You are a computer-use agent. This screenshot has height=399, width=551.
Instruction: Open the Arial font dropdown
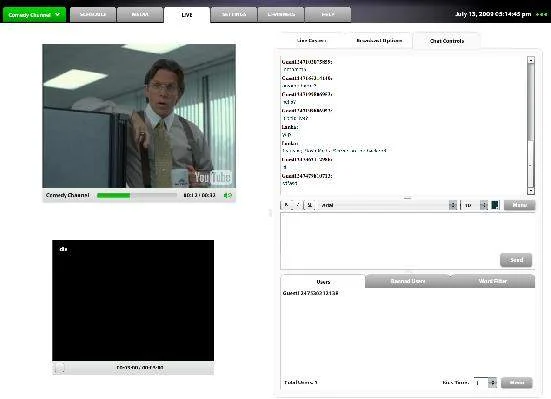388,205
